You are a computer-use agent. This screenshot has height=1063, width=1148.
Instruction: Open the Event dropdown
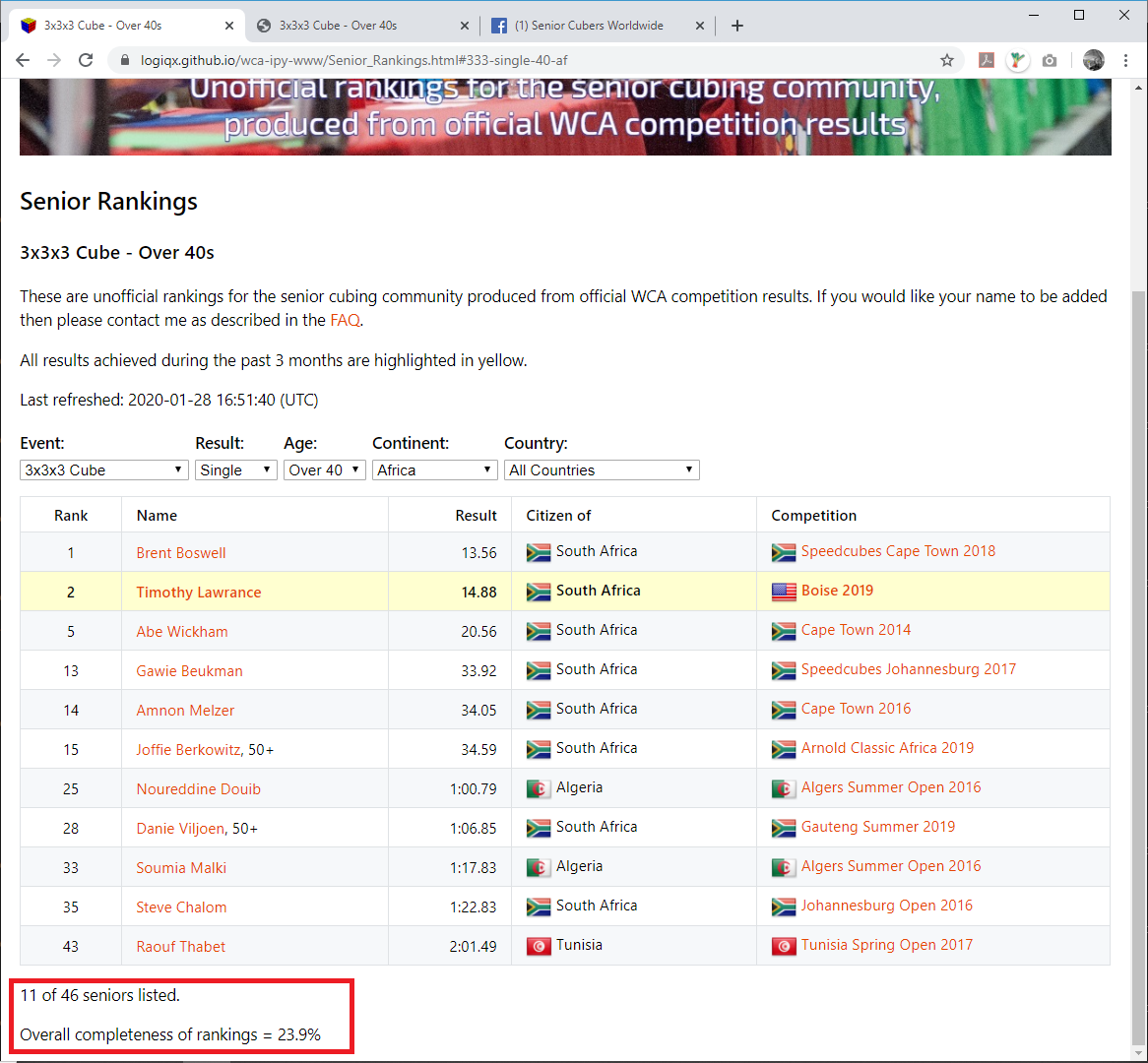pyautogui.click(x=104, y=470)
